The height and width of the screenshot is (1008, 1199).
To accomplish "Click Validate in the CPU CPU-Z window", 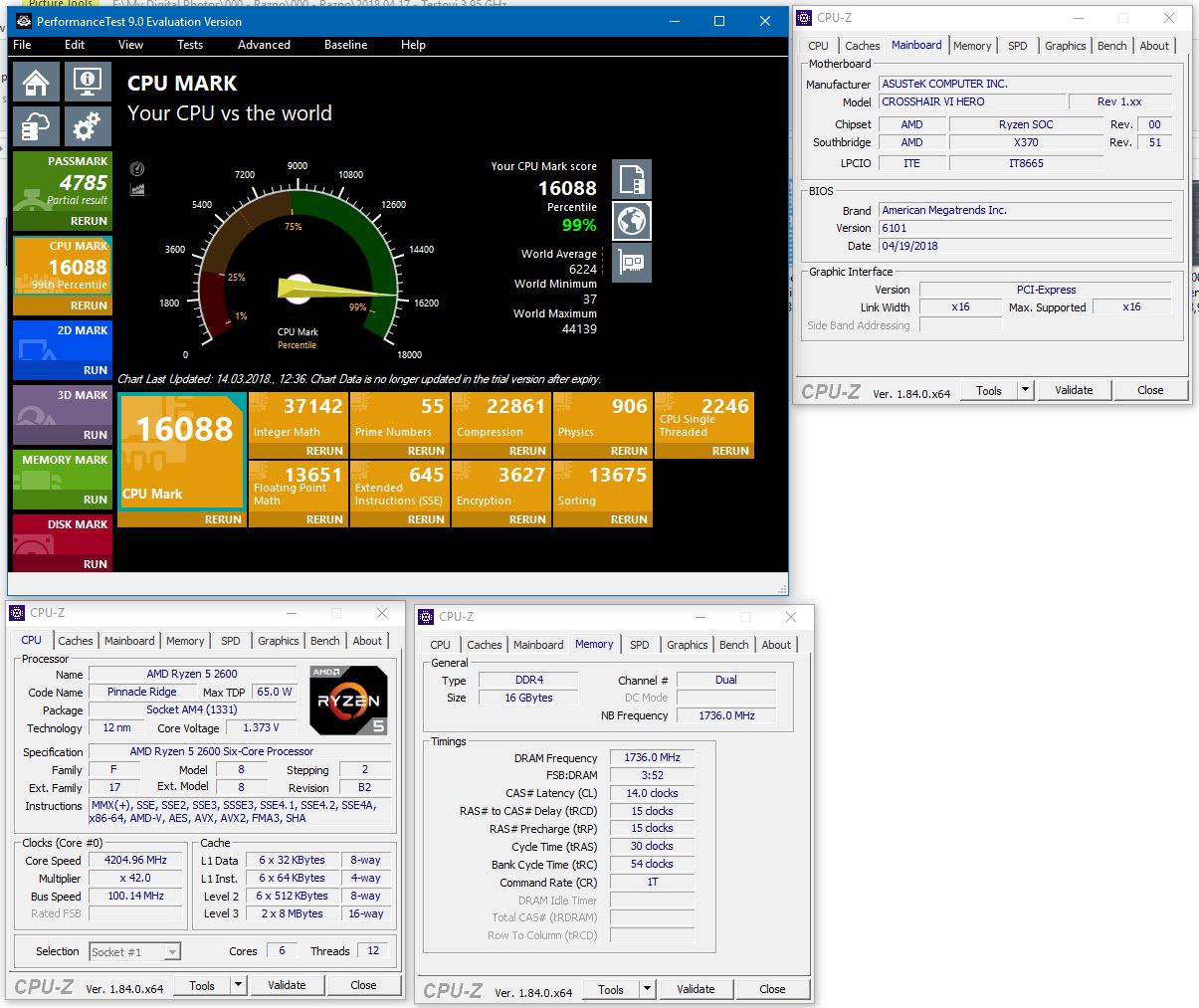I will pos(287,985).
